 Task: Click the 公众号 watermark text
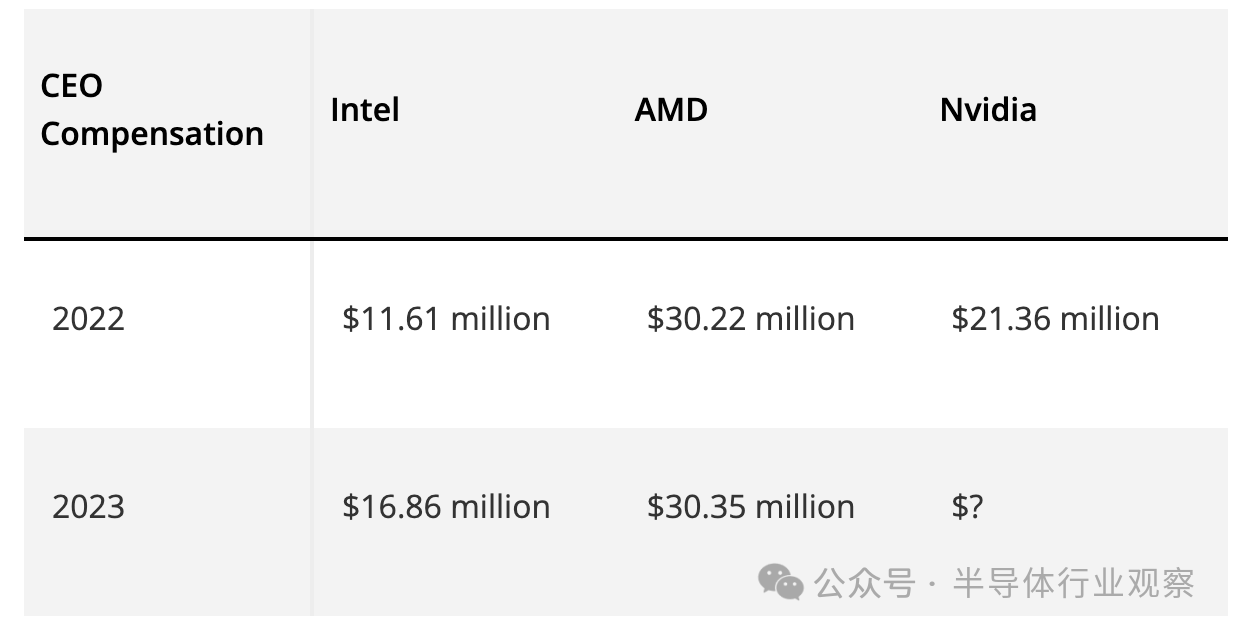pyautogui.click(x=865, y=582)
